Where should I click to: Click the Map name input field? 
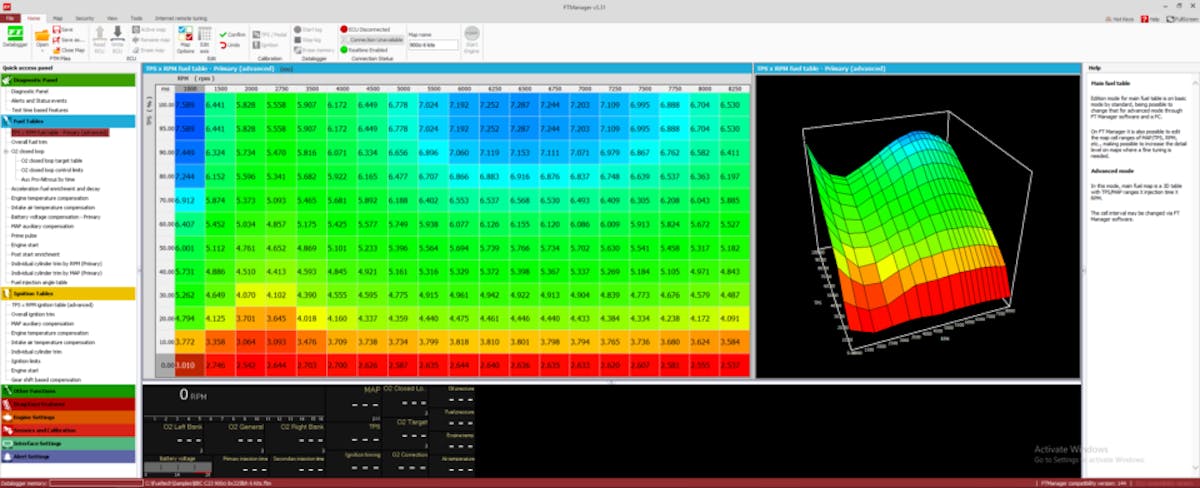pos(435,44)
